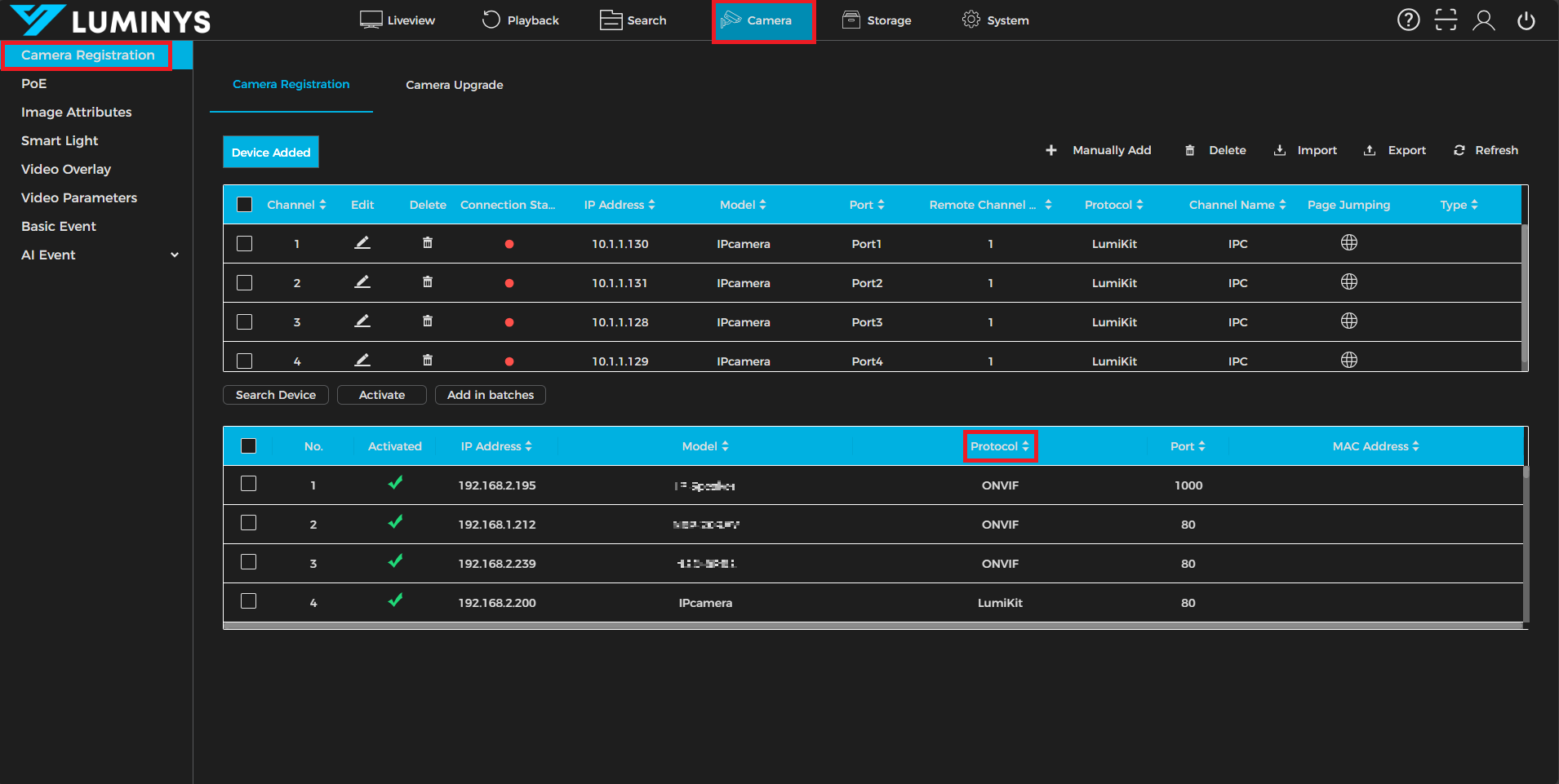Click the help question mark icon
This screenshot has width=1559, height=784.
1408,20
